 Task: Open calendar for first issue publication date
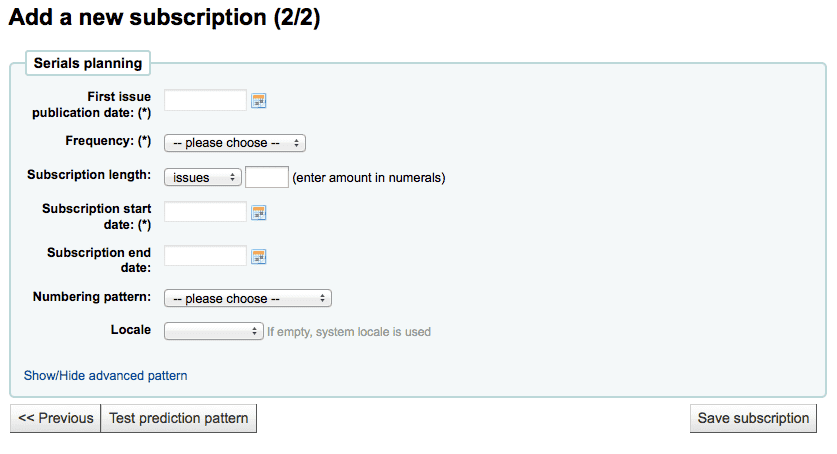click(x=259, y=101)
